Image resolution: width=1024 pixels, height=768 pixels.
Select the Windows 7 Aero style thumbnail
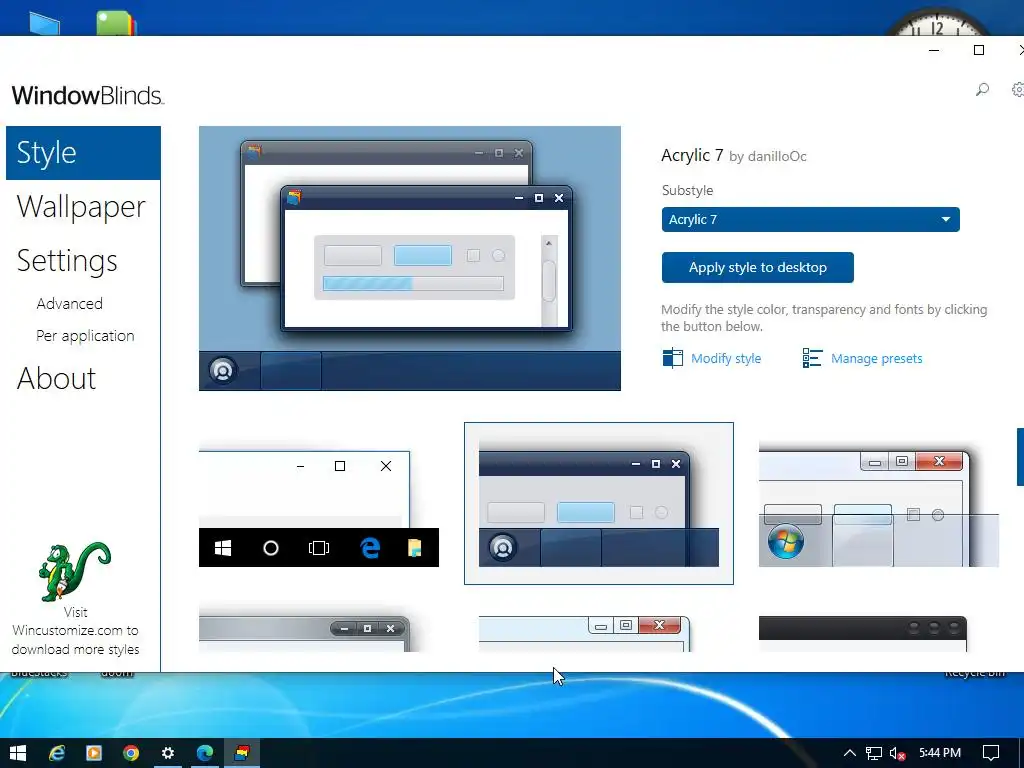click(879, 508)
